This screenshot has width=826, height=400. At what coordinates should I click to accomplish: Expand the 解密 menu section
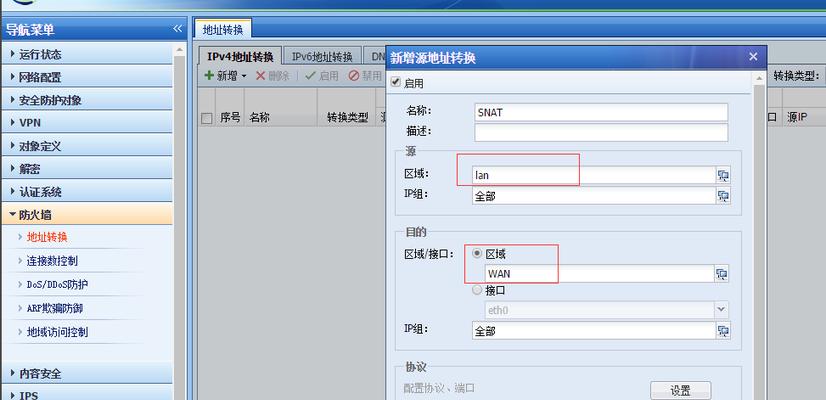(x=87, y=169)
